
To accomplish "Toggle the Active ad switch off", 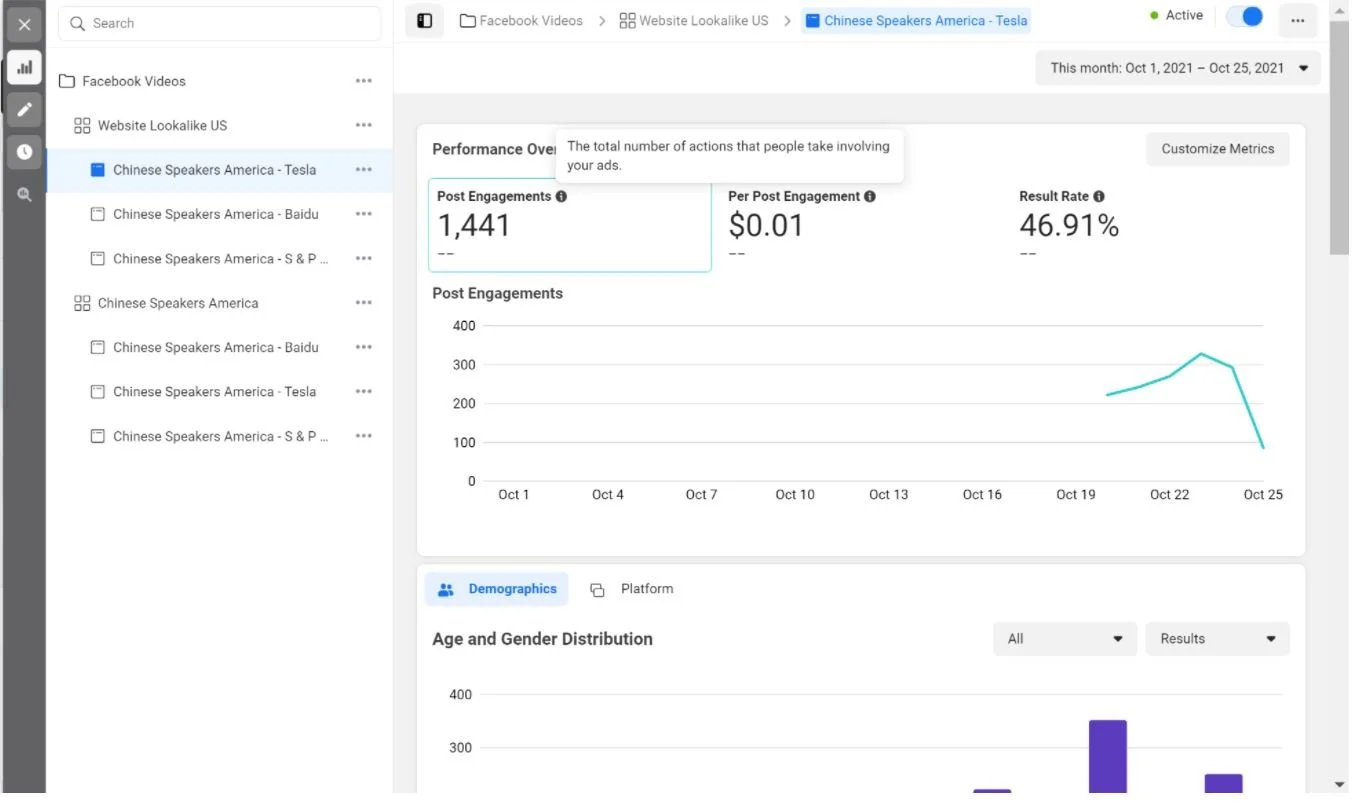I will (1245, 16).
